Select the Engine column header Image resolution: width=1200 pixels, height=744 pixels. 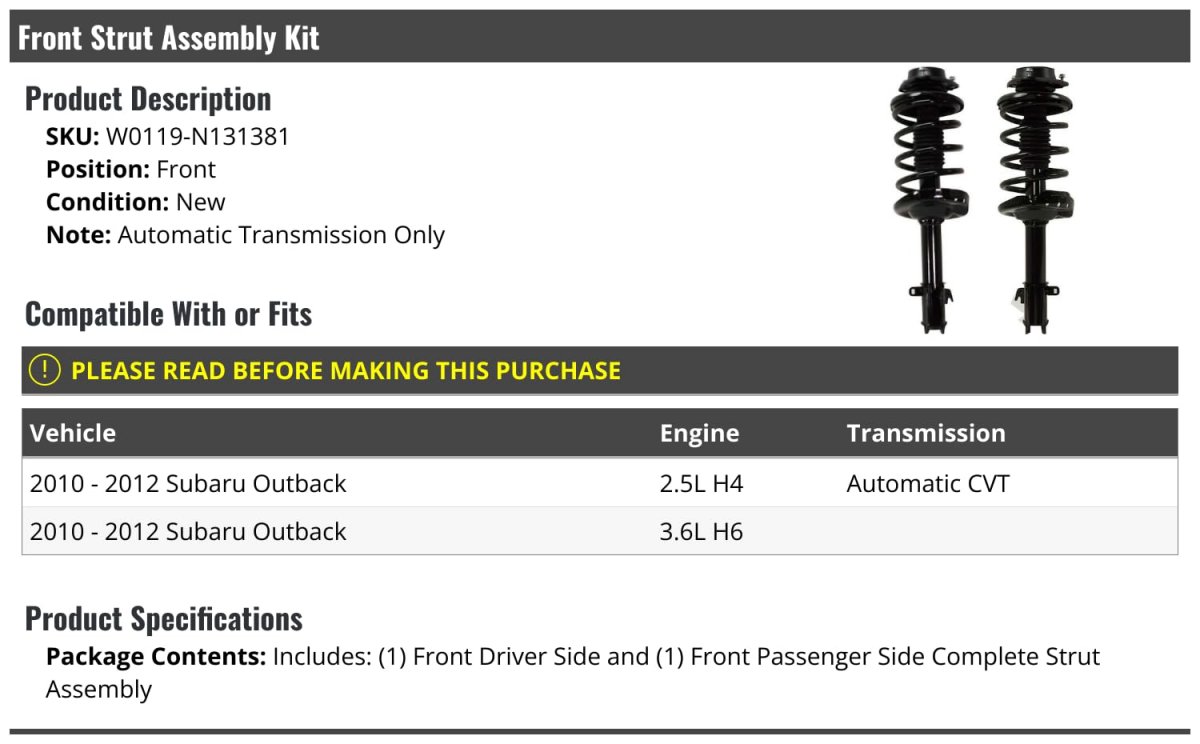699,433
